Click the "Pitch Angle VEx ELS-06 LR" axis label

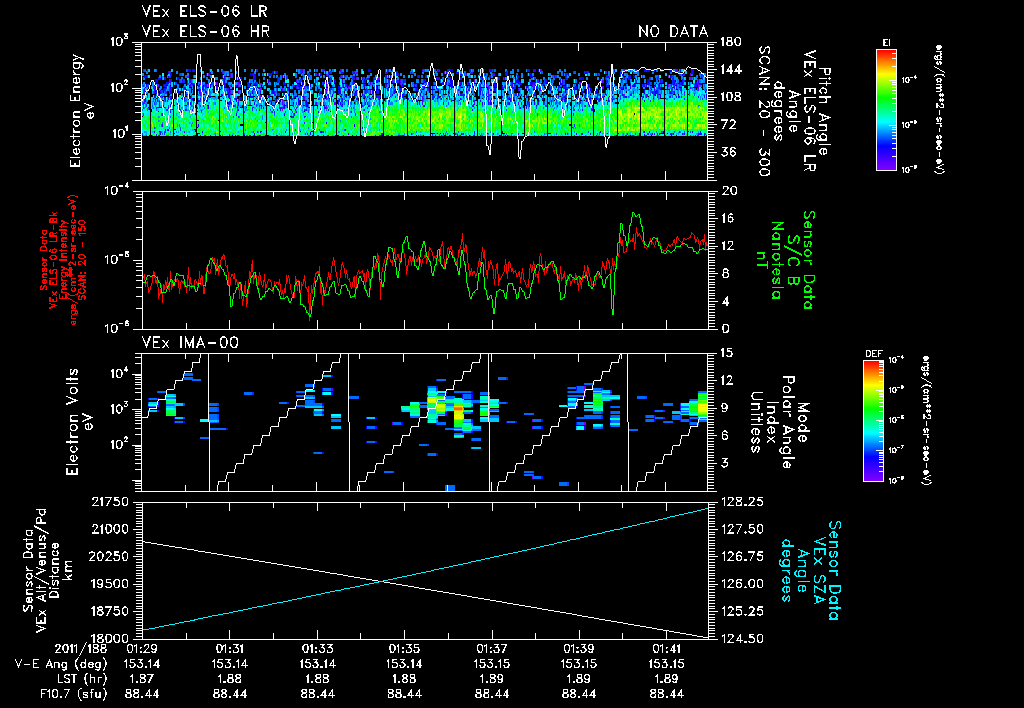[816, 111]
